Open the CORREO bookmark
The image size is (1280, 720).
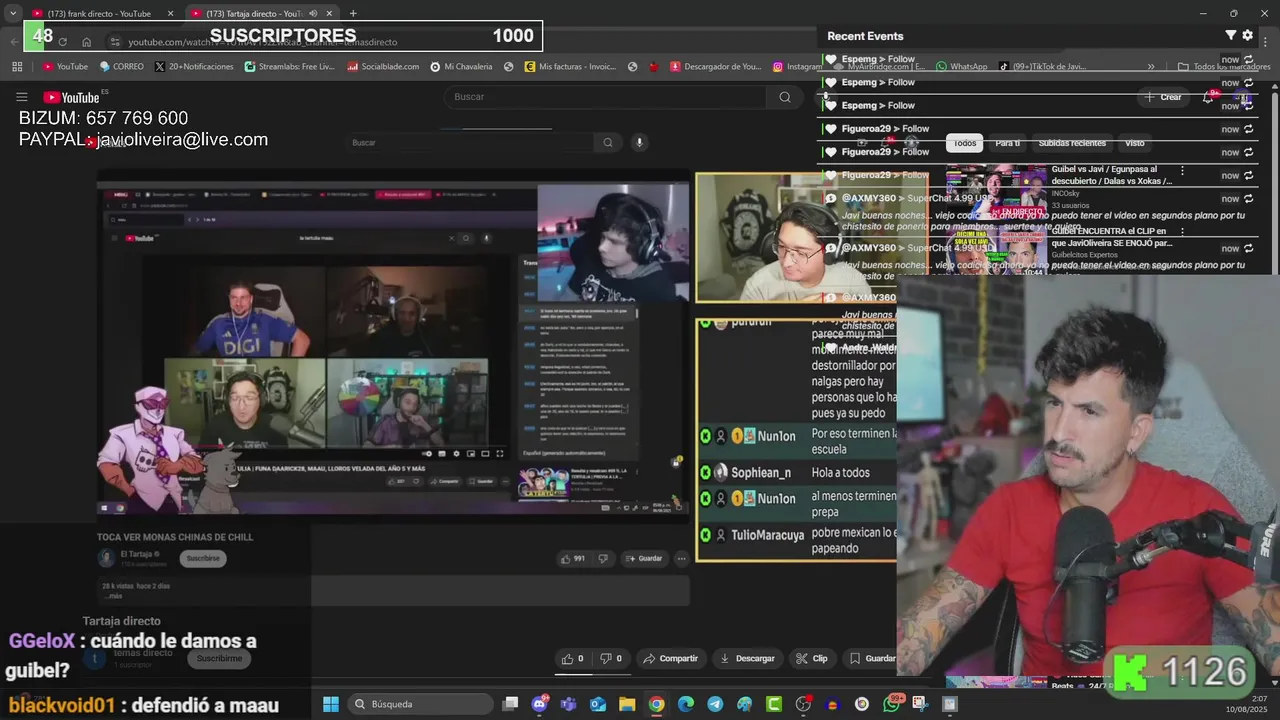point(122,67)
